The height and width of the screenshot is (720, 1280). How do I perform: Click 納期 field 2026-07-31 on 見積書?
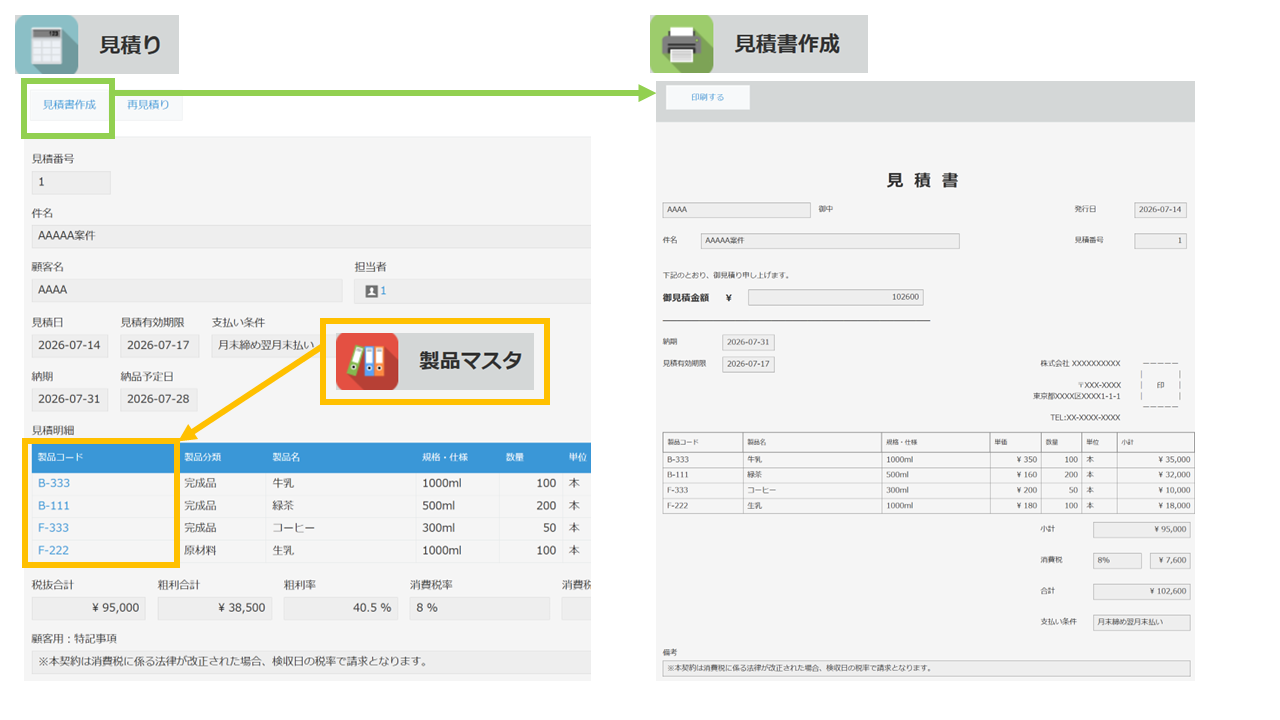click(749, 342)
